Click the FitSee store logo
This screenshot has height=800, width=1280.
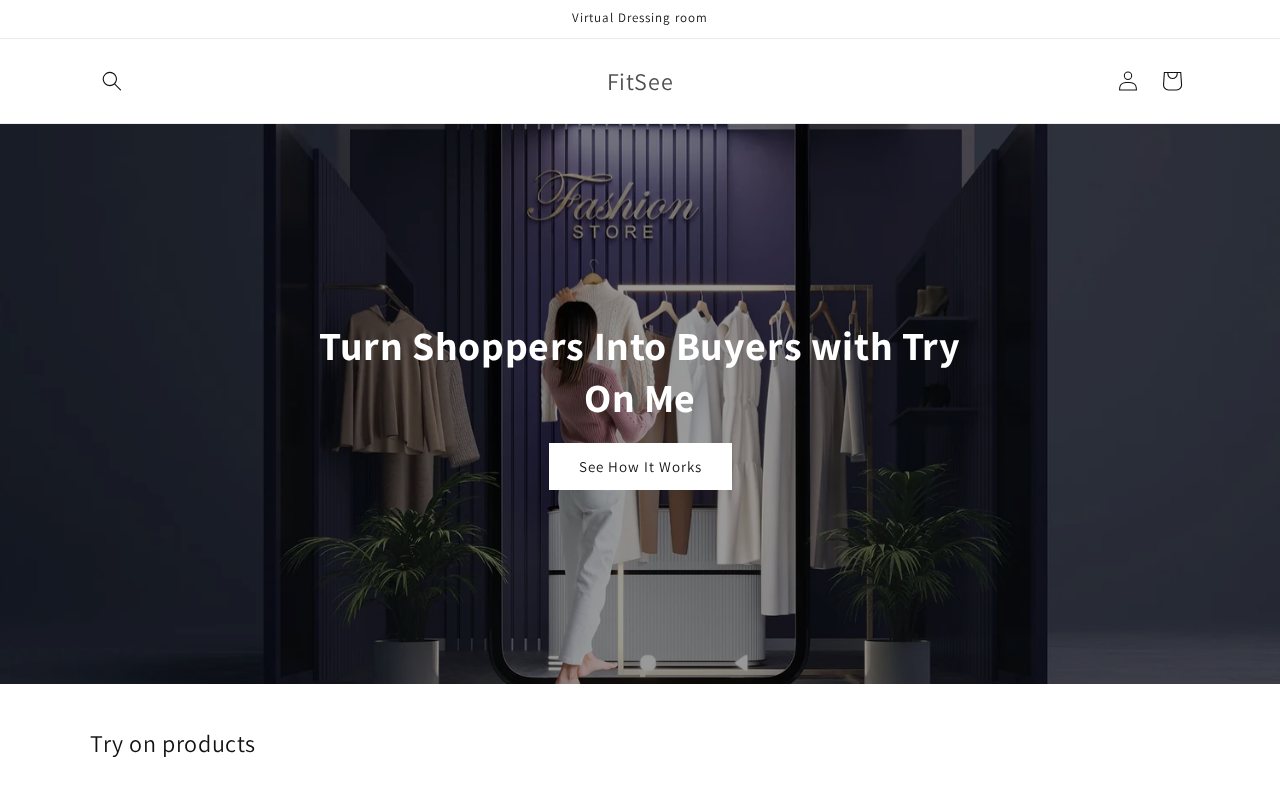[x=640, y=81]
